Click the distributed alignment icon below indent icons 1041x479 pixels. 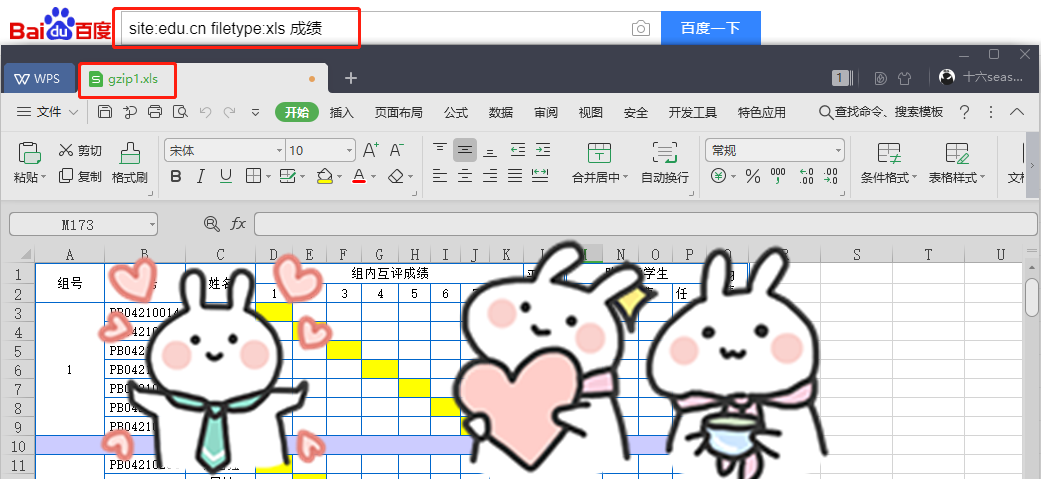[x=540, y=175]
